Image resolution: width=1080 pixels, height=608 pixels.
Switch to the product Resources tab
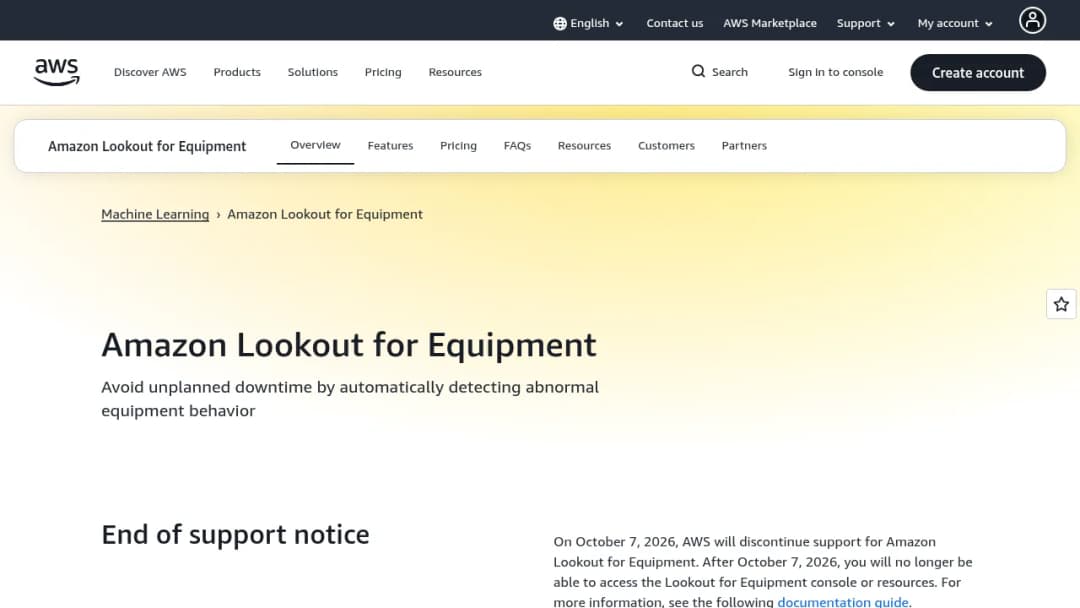[584, 146]
